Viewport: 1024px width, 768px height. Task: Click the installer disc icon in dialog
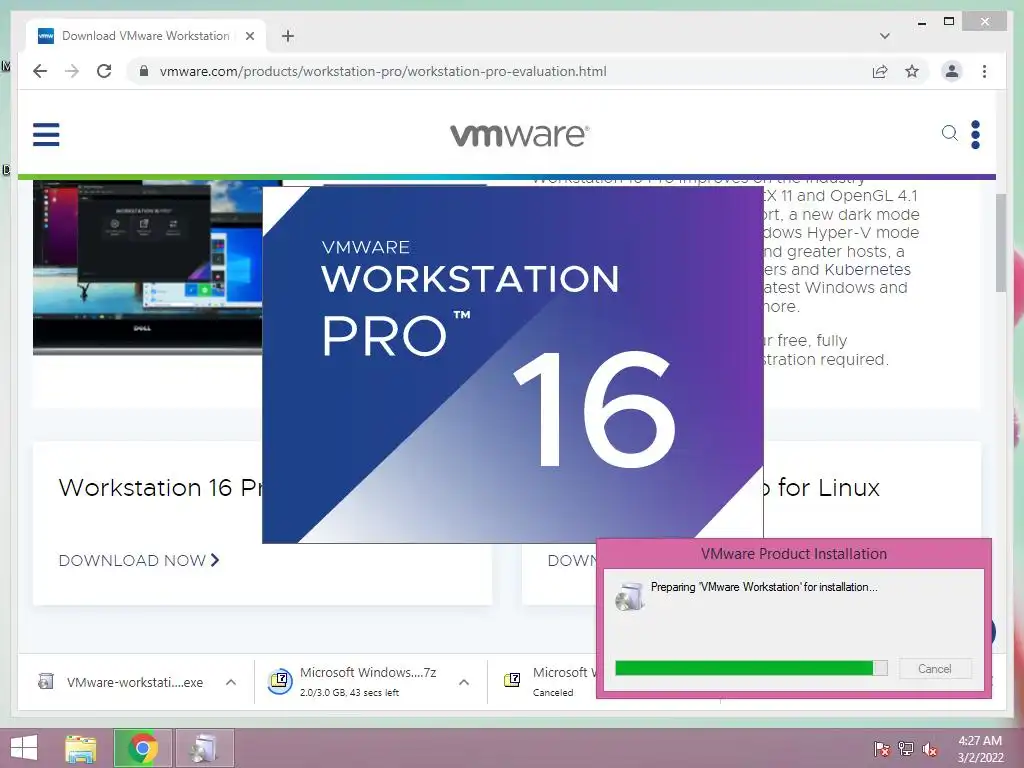pyautogui.click(x=630, y=596)
